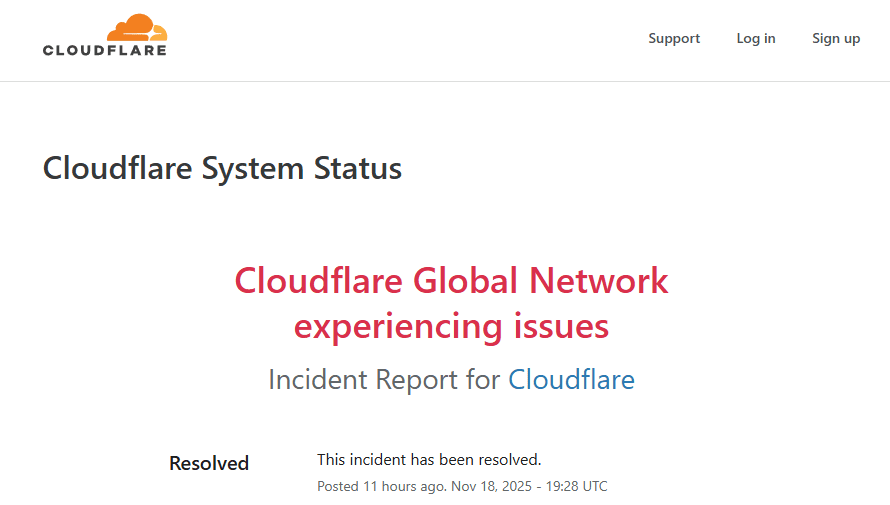Go to Log in in header
890x505 pixels.
pyautogui.click(x=756, y=39)
